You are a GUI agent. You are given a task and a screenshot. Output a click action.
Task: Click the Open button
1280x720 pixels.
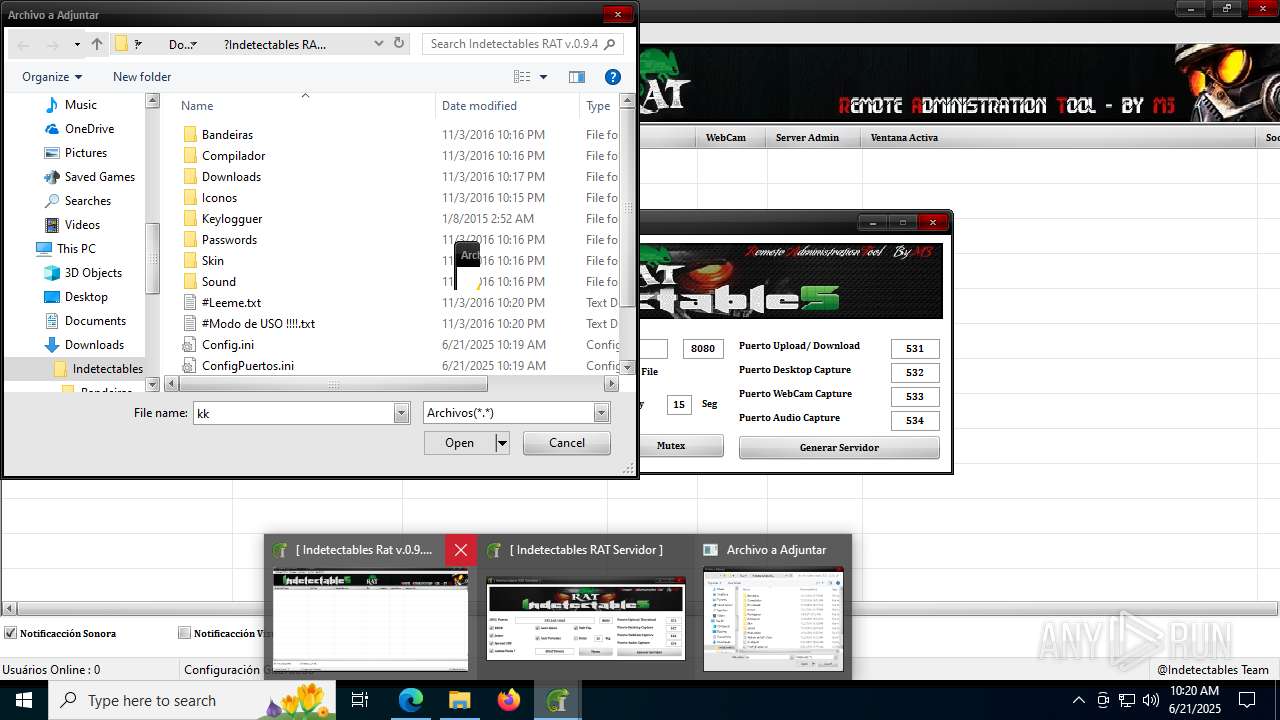pyautogui.click(x=460, y=443)
